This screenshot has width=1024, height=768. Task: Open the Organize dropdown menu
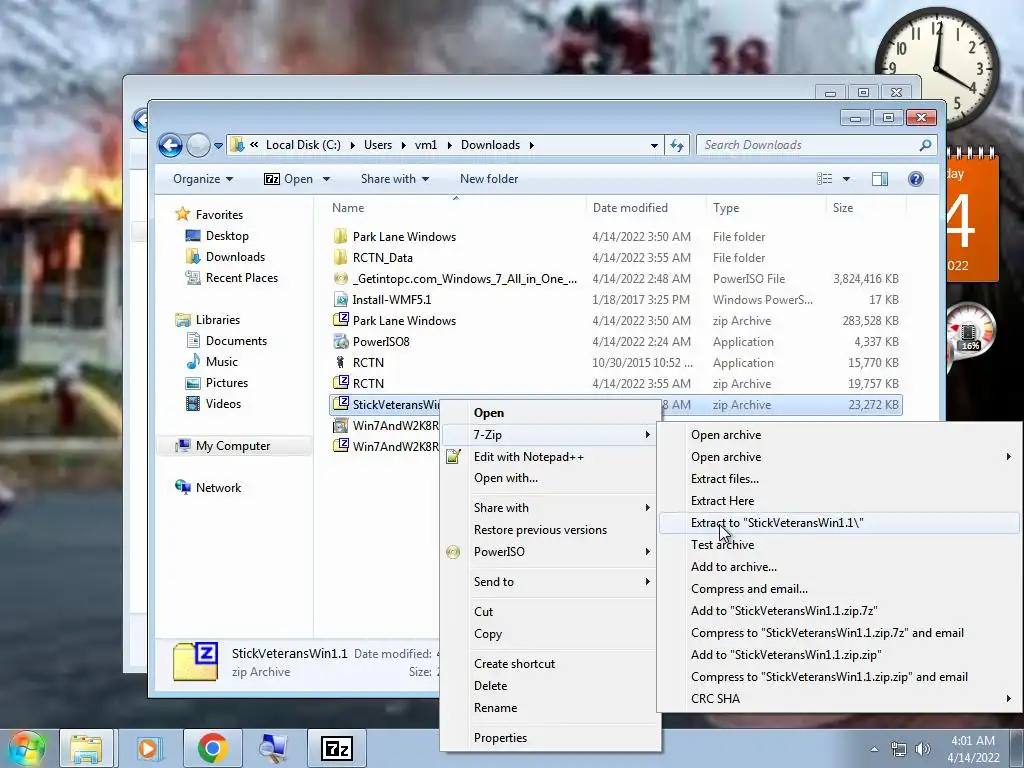coord(202,179)
